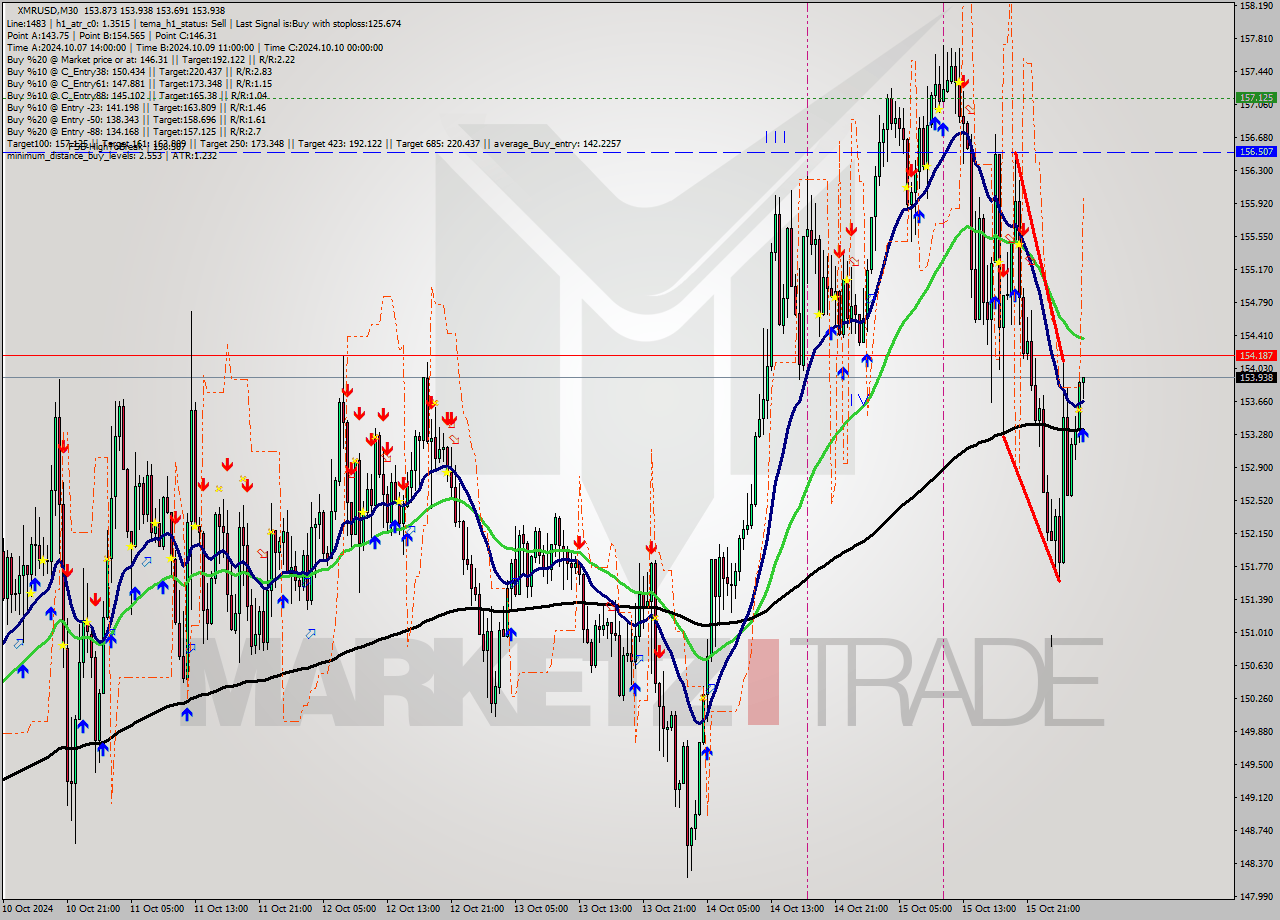Click the '10 Oct 21:00' time axis label

coord(93,909)
